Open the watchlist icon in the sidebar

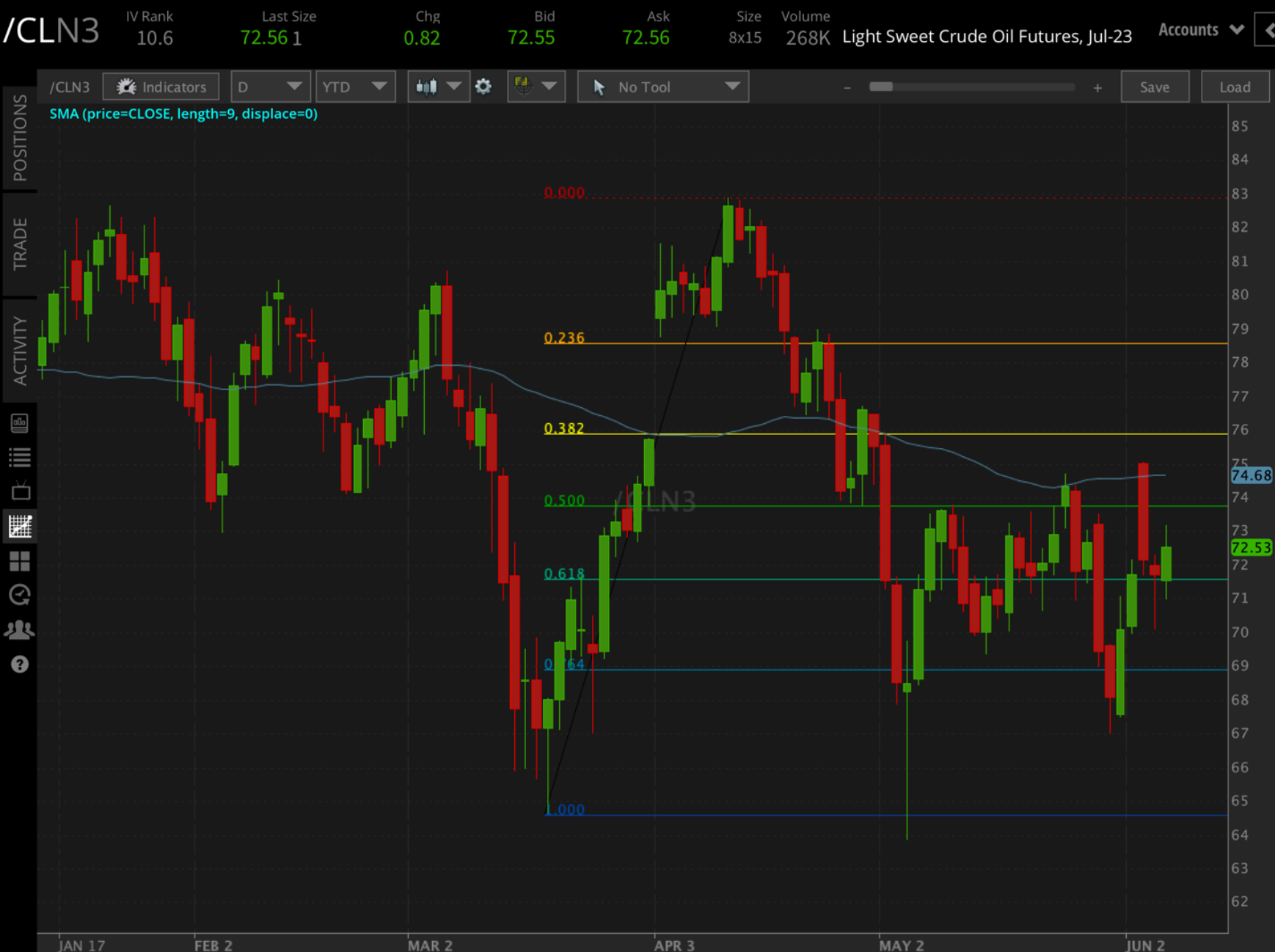click(20, 456)
